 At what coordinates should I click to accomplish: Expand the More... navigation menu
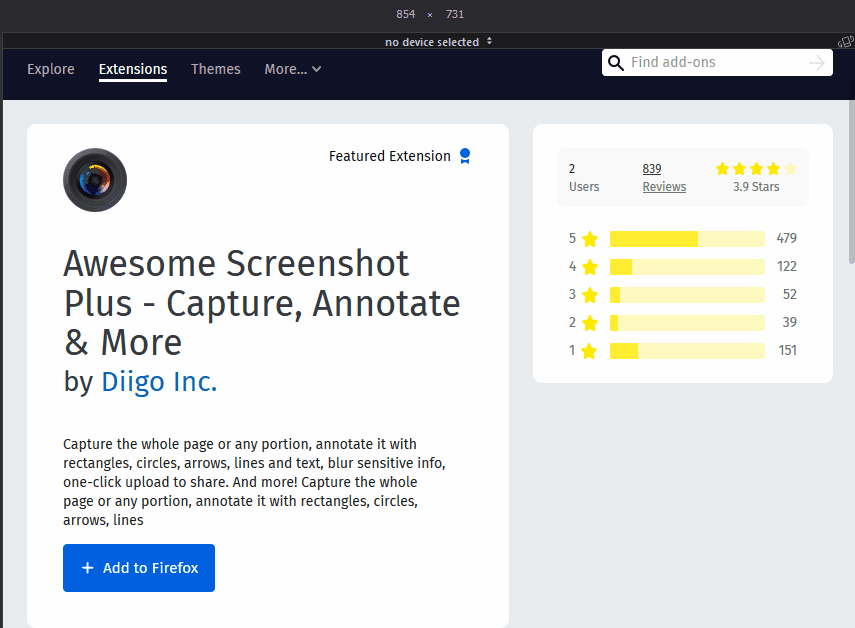tap(293, 69)
